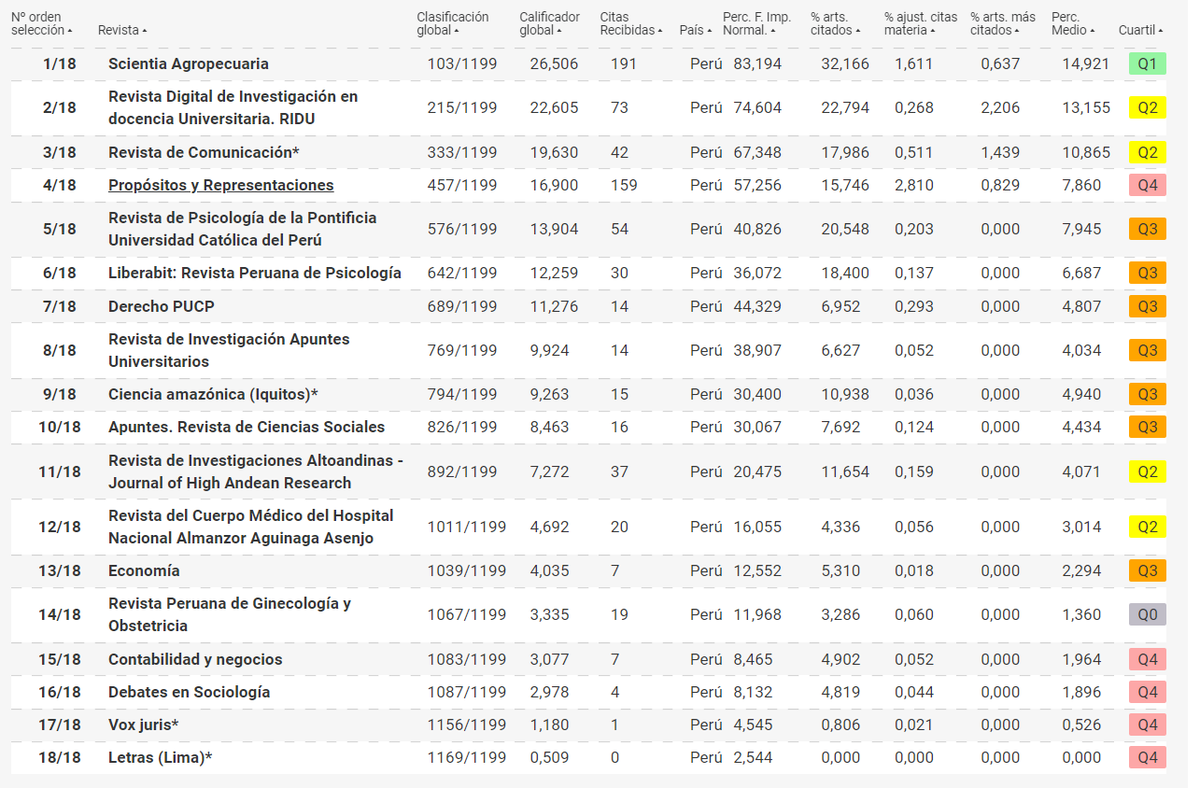The image size is (1200, 788).
Task: Select citas recibidas value 159
Action: pos(624,185)
